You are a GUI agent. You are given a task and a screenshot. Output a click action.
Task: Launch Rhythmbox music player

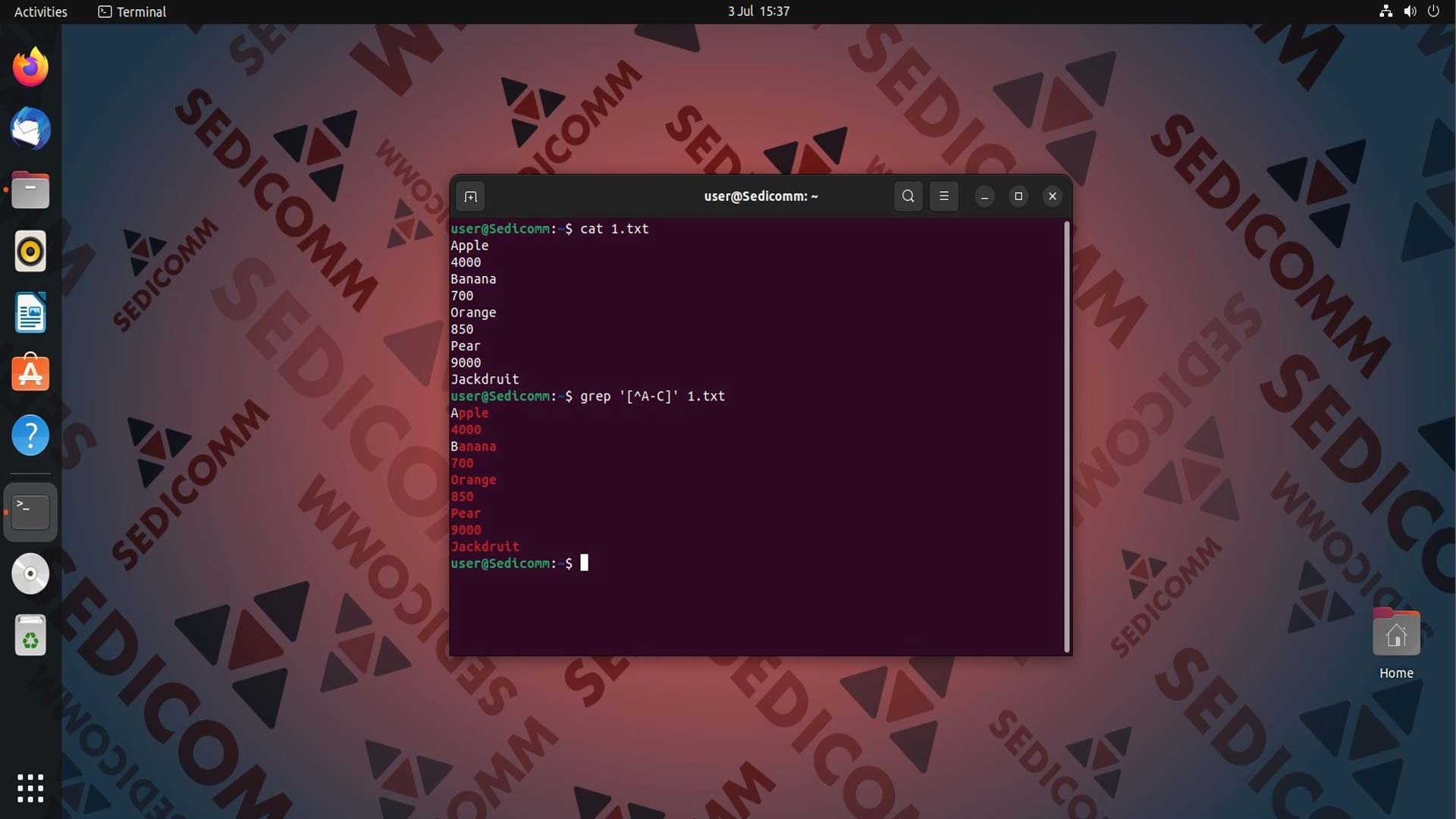[x=30, y=252]
